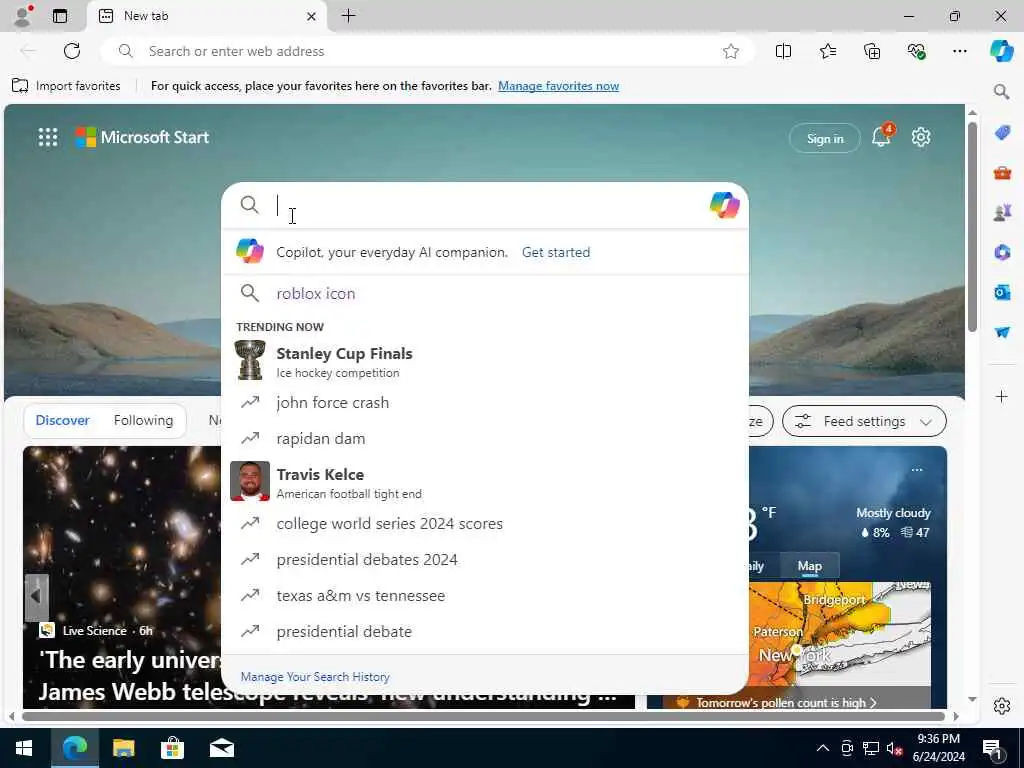Click the Sign in button
The width and height of the screenshot is (1024, 768).
point(825,138)
